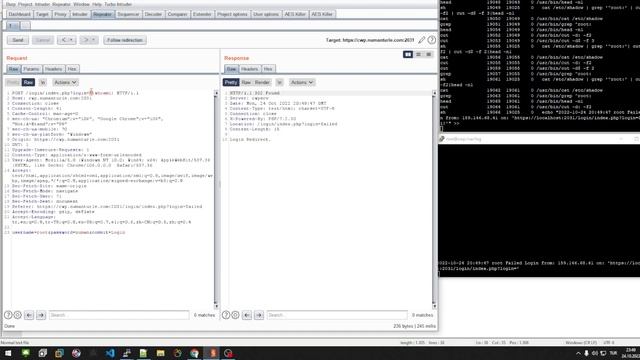Screen dimensions: 640x360
Task: Toggle Render view in Response viewer
Action: coord(262,82)
